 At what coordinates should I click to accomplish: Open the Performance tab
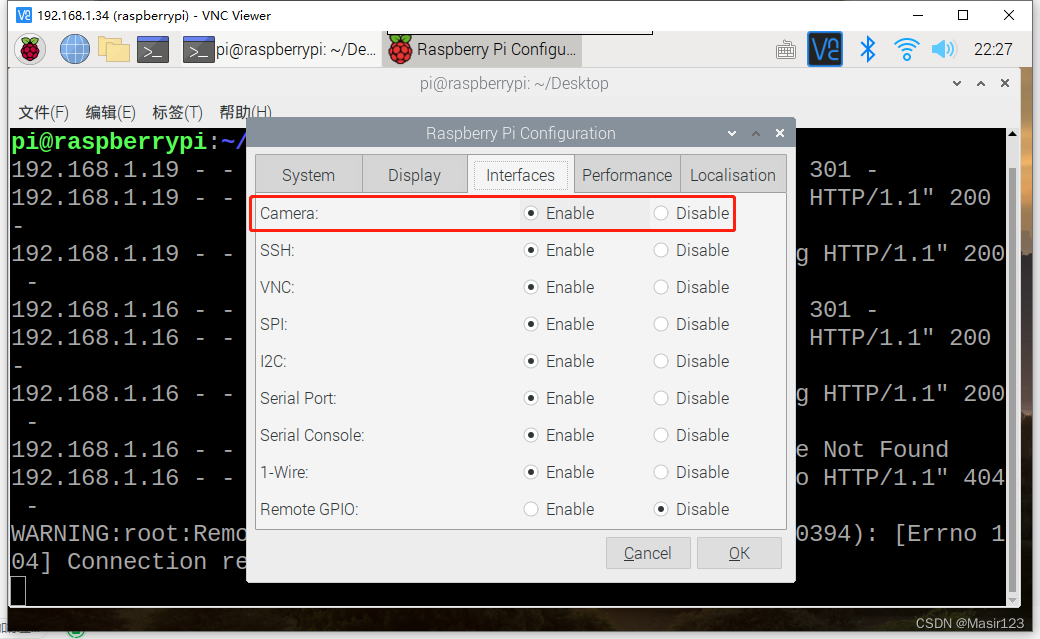pyautogui.click(x=627, y=175)
